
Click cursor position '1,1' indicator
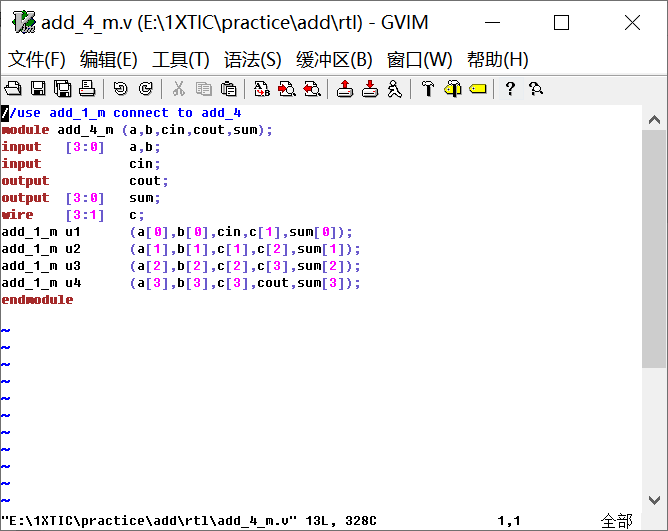pyautogui.click(x=509, y=520)
